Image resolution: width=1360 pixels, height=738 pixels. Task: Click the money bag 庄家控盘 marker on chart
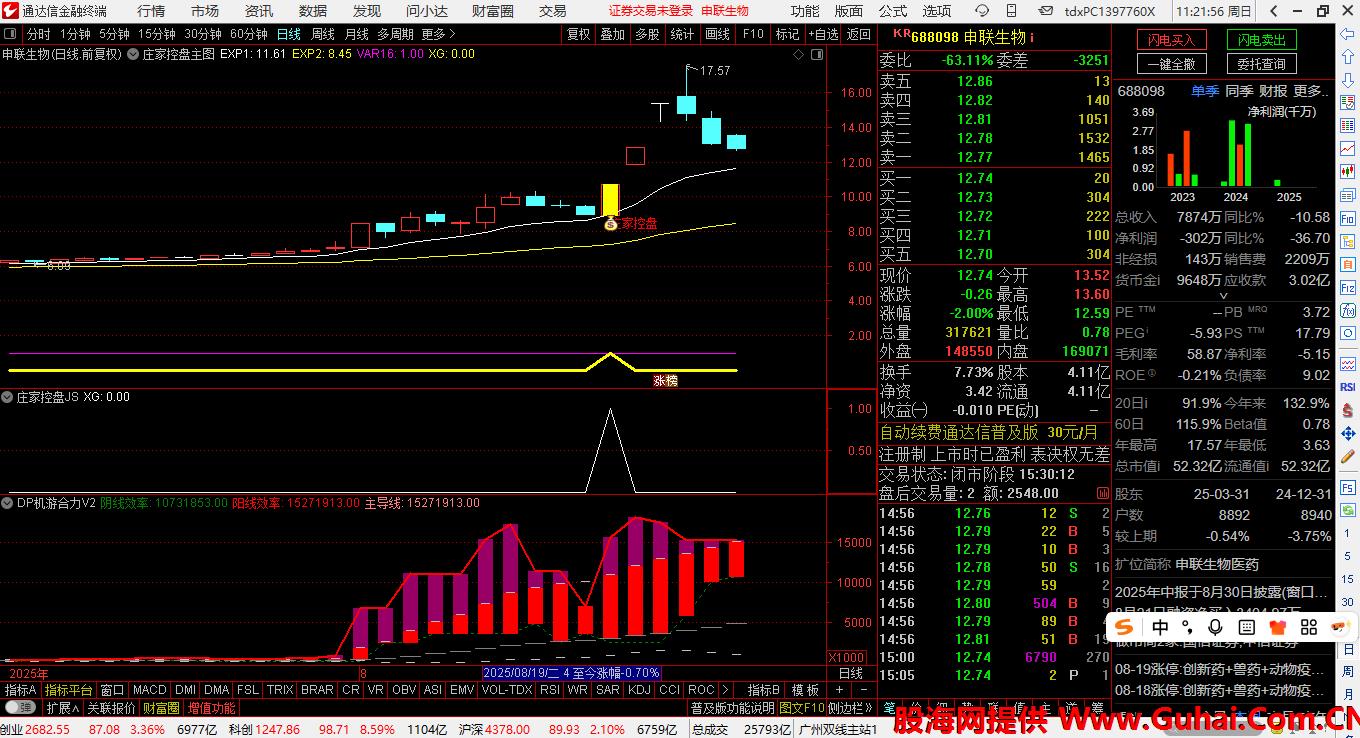click(x=610, y=224)
